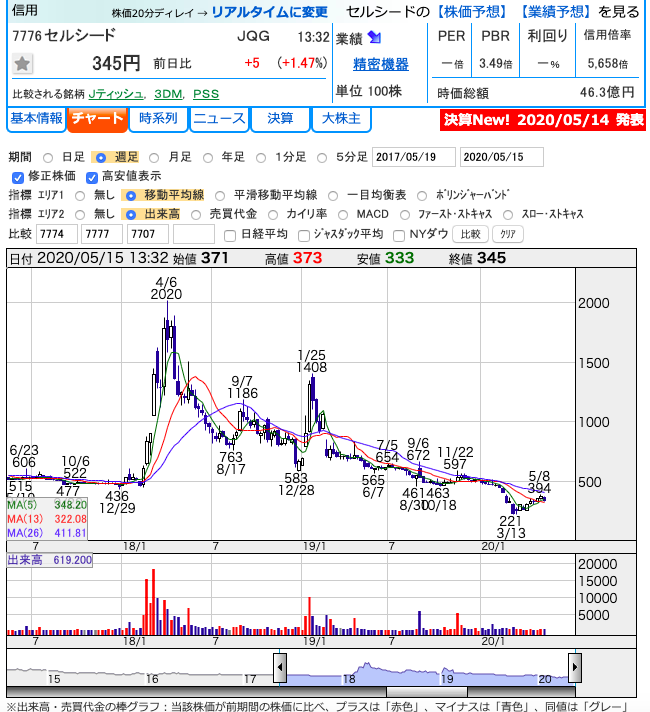Open Jティッシュ comparison stock link

pyautogui.click(x=115, y=94)
